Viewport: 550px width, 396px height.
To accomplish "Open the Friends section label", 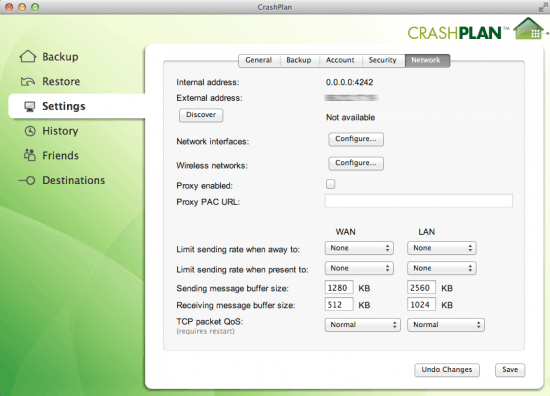I will tap(60, 155).
